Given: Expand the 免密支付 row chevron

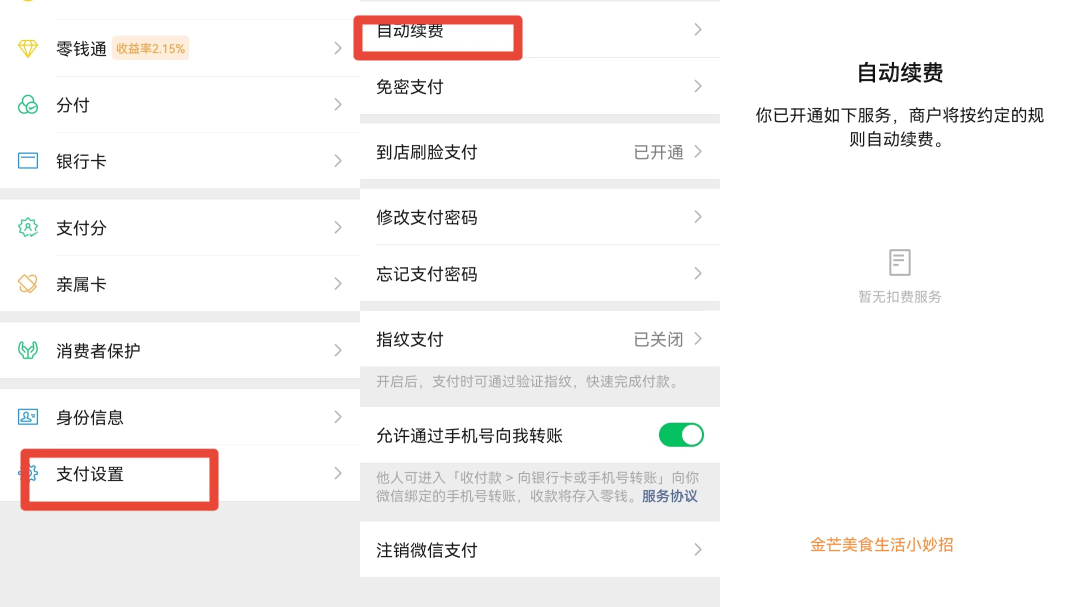Looking at the screenshot, I should (x=698, y=86).
